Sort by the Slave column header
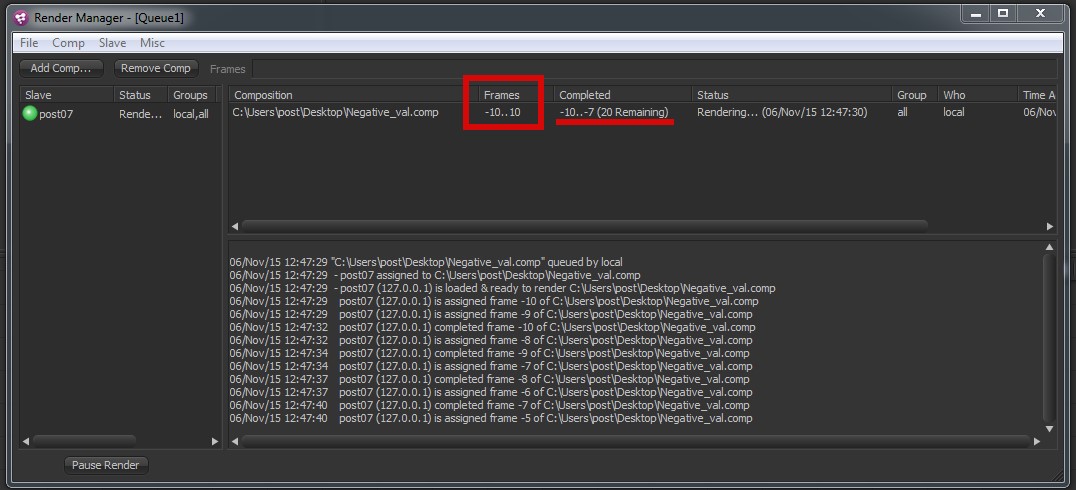Screen dimensions: 1076x490 [67, 95]
